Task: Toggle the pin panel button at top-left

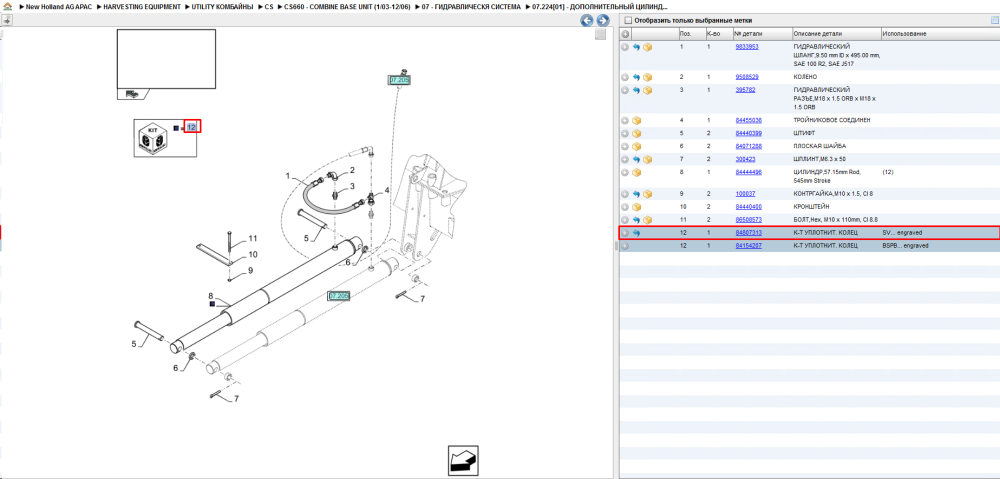Action: [x=7, y=20]
